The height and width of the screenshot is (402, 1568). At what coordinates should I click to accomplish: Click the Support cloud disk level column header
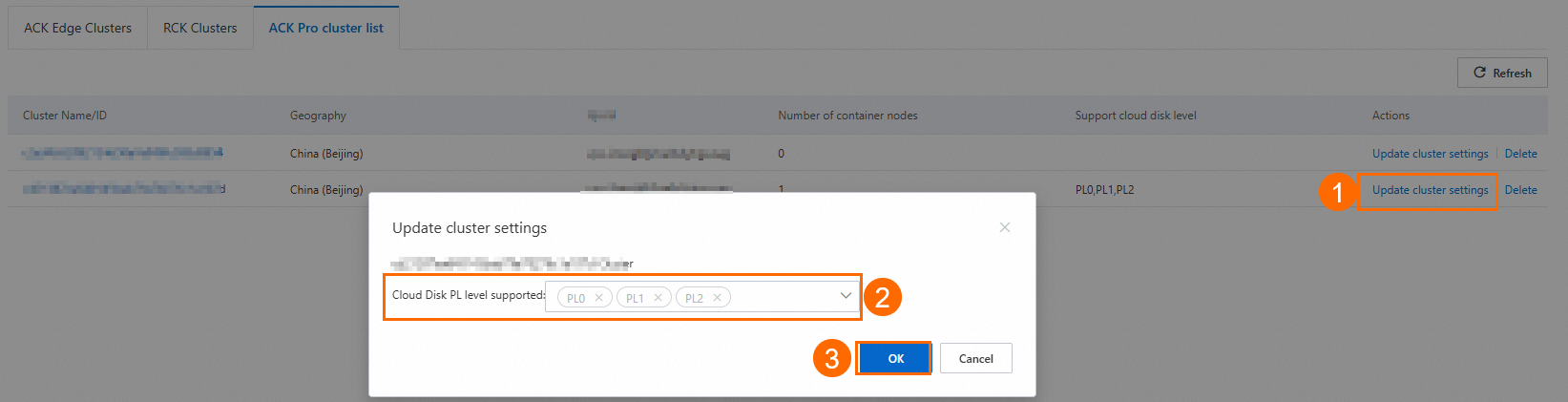coord(1136,116)
